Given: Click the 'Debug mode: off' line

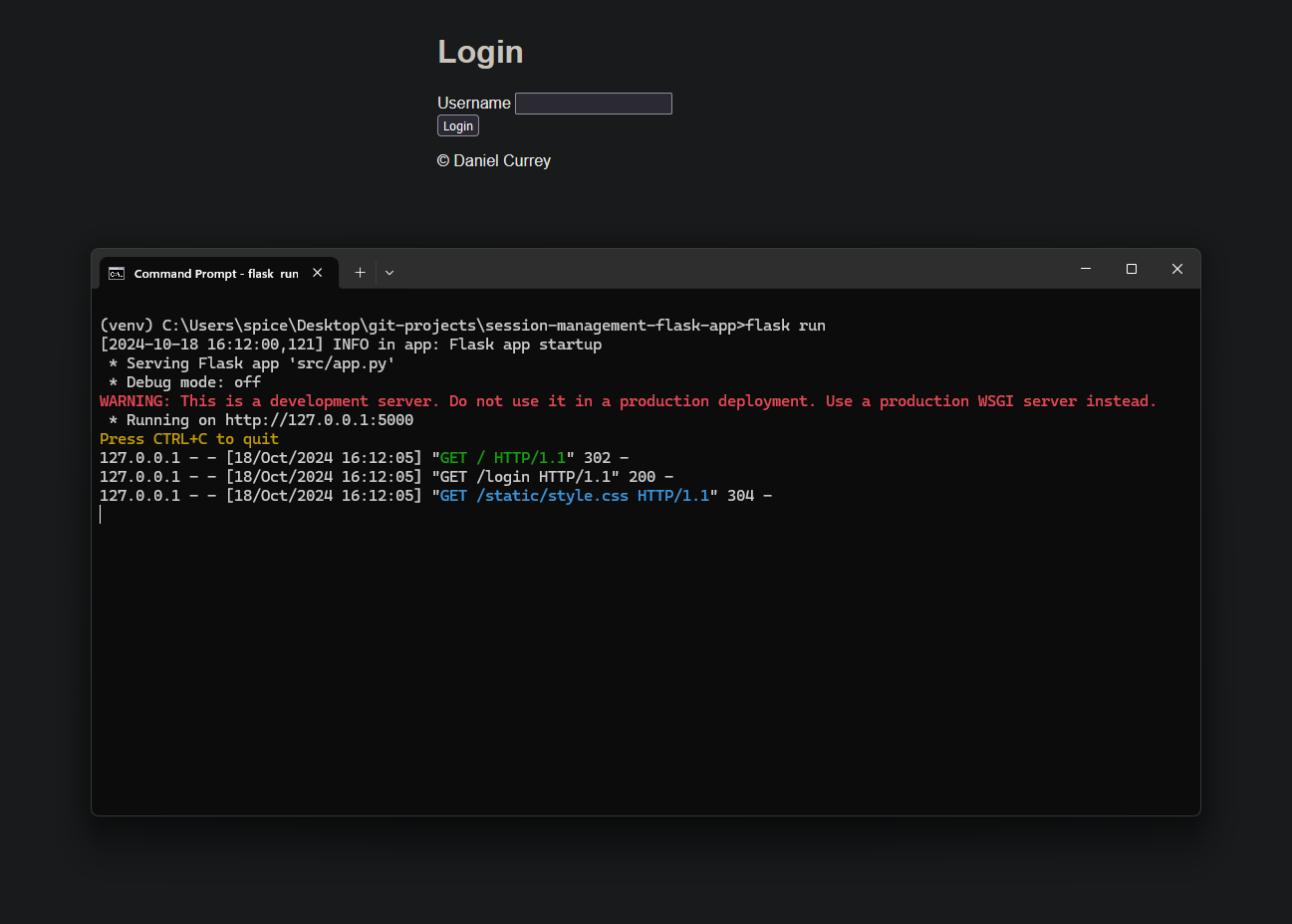Looking at the screenshot, I should [x=185, y=382].
